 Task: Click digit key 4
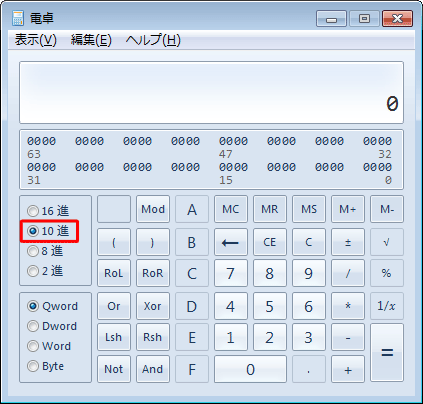(231, 306)
